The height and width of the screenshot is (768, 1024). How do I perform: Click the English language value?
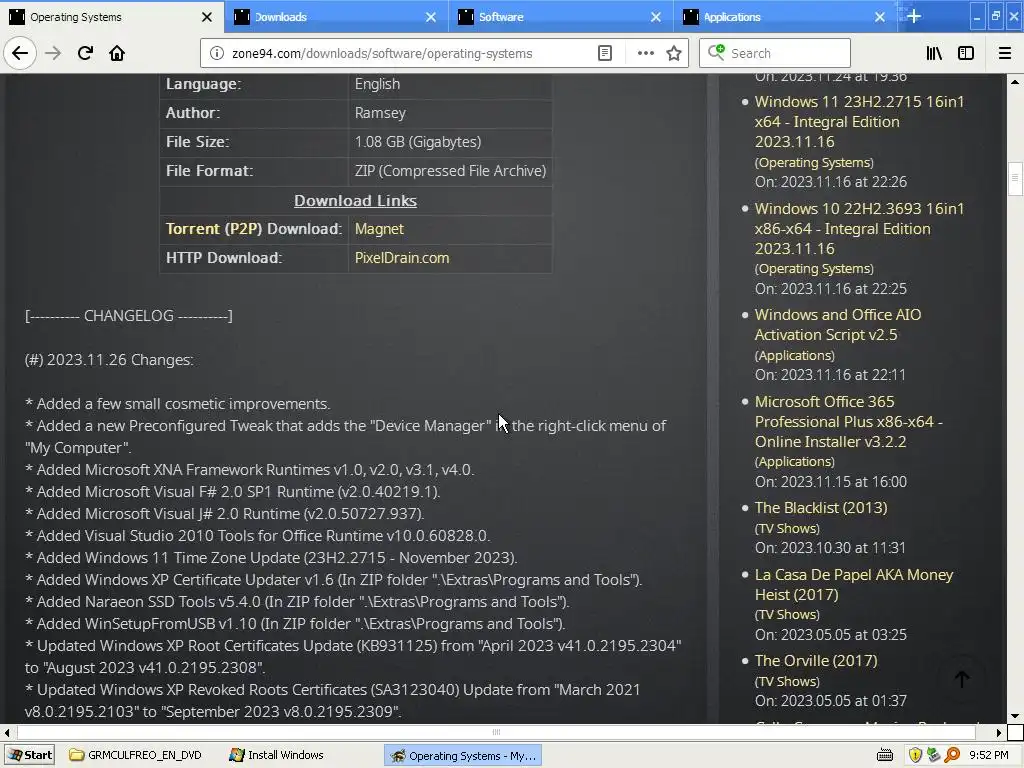pyautogui.click(x=377, y=84)
